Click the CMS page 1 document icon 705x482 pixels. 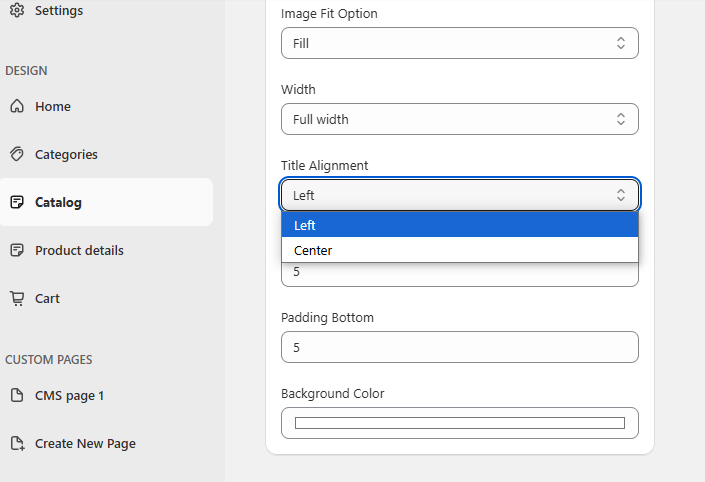(x=17, y=395)
